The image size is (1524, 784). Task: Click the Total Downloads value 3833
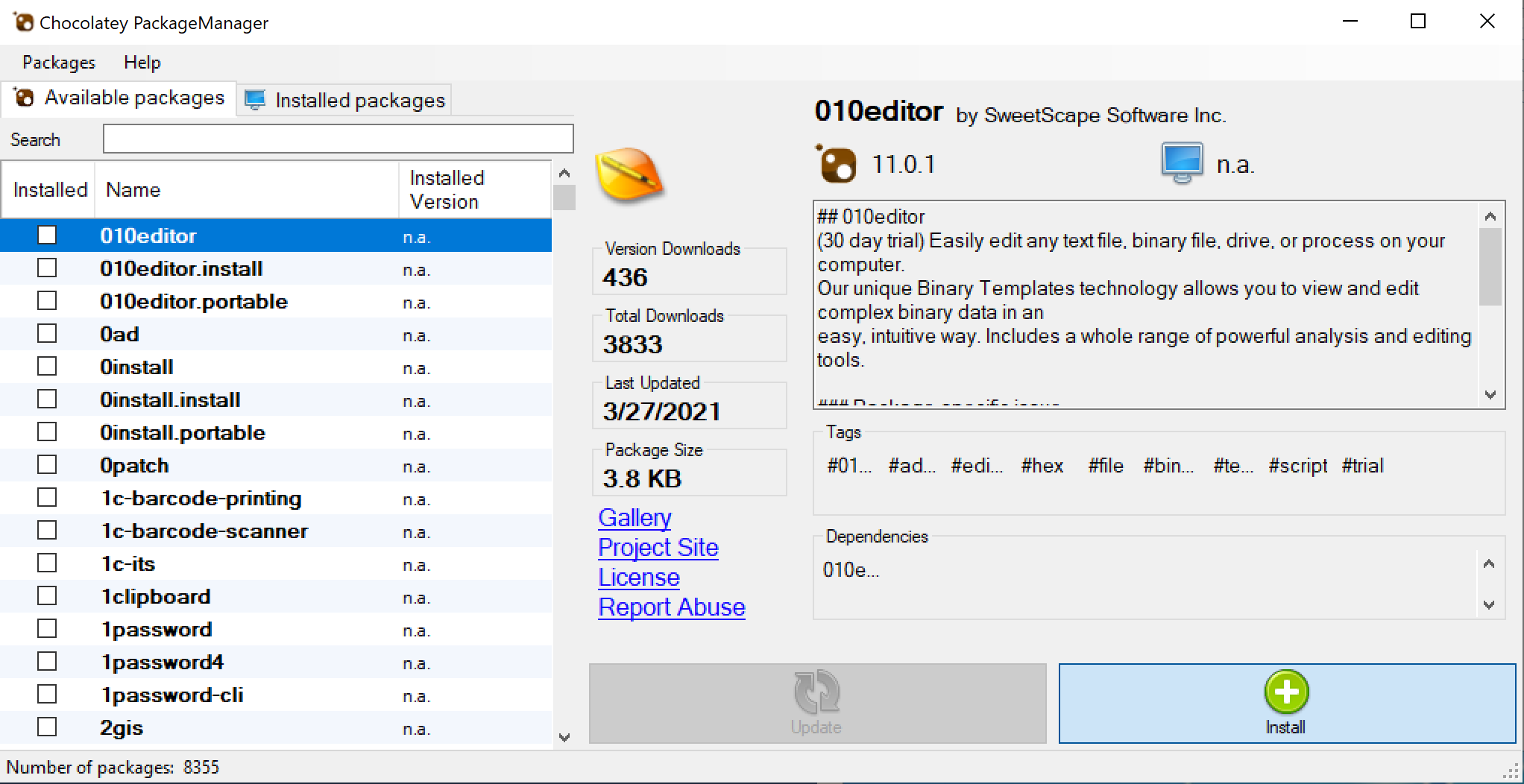[x=632, y=344]
